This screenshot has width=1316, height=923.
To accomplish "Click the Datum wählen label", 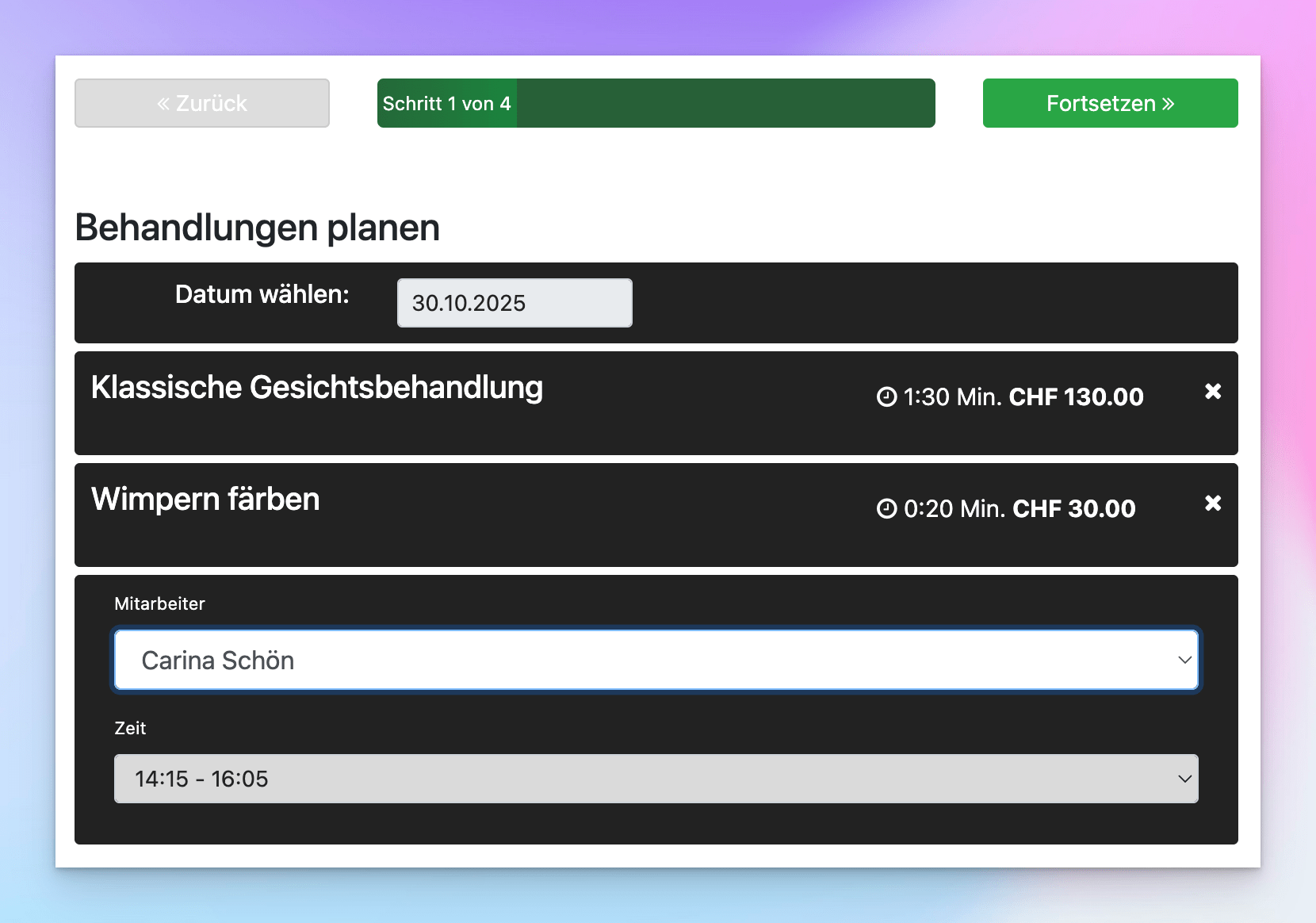I will [262, 294].
